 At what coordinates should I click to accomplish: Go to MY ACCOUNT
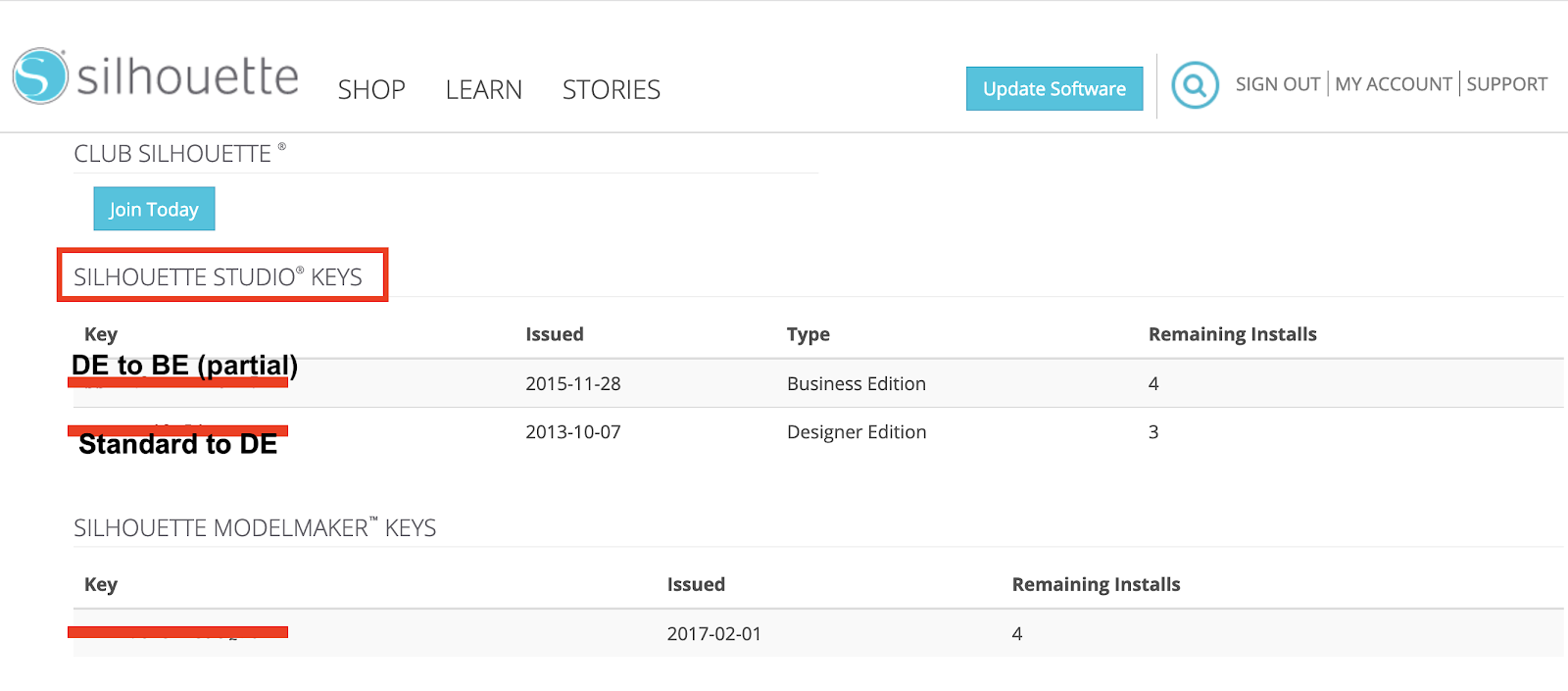1394,84
